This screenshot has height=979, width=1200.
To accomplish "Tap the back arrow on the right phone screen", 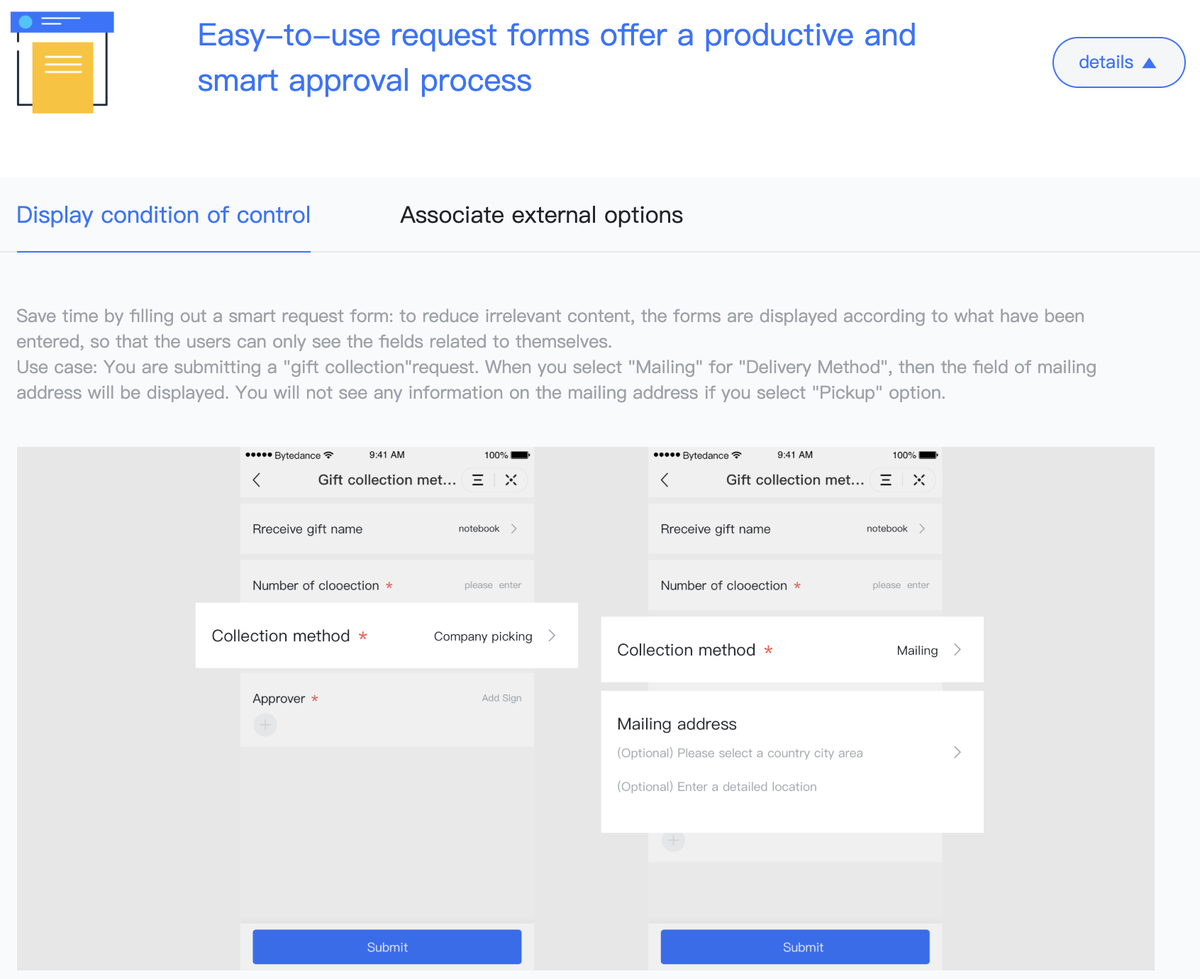I will click(x=665, y=480).
